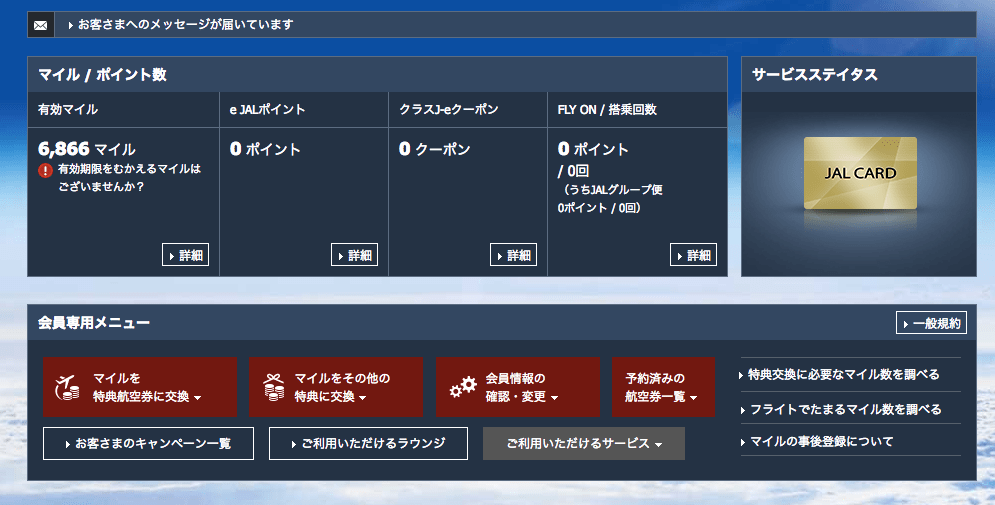Expand 予約済みの航空券一覧 menu
Screen dimensions: 995x505
click(x=663, y=387)
